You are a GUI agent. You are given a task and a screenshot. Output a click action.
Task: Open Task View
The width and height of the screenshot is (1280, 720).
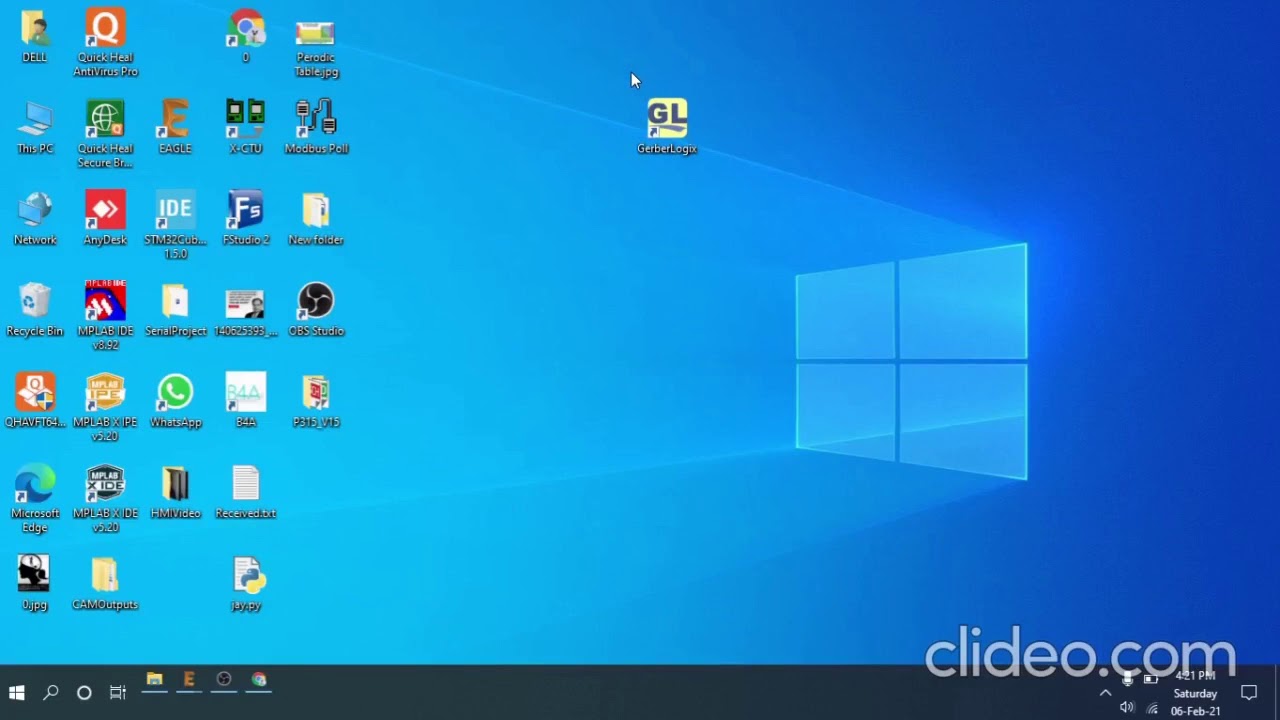(x=118, y=692)
